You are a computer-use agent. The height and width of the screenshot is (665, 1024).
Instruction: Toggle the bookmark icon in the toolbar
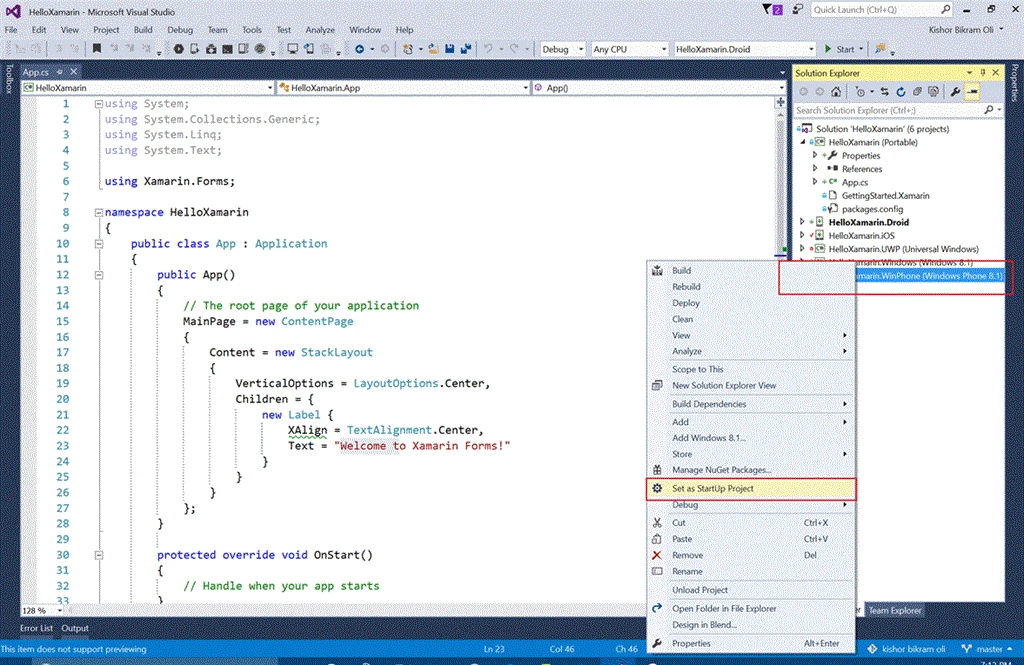(x=97, y=49)
